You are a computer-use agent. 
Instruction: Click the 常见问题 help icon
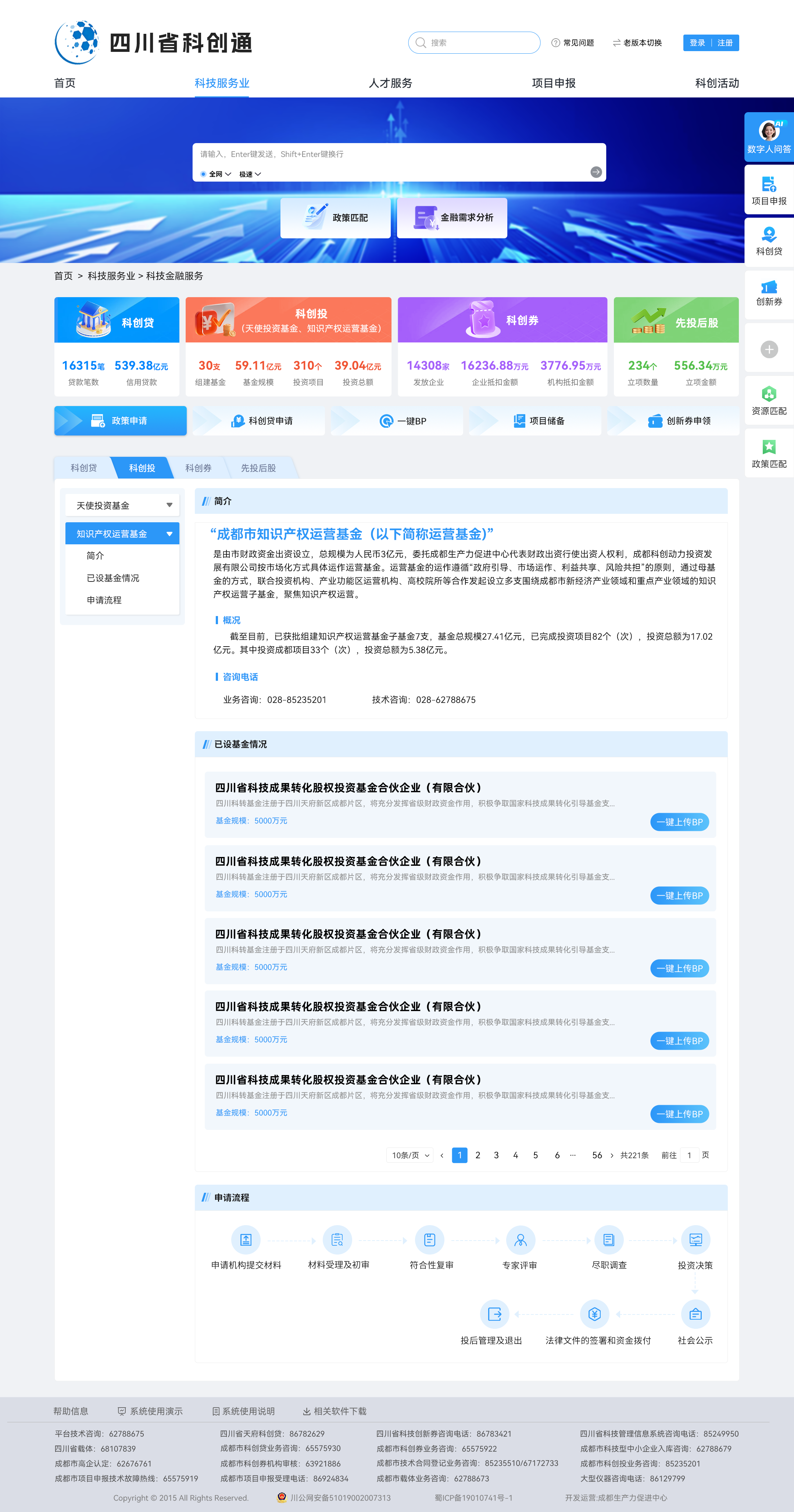point(555,43)
